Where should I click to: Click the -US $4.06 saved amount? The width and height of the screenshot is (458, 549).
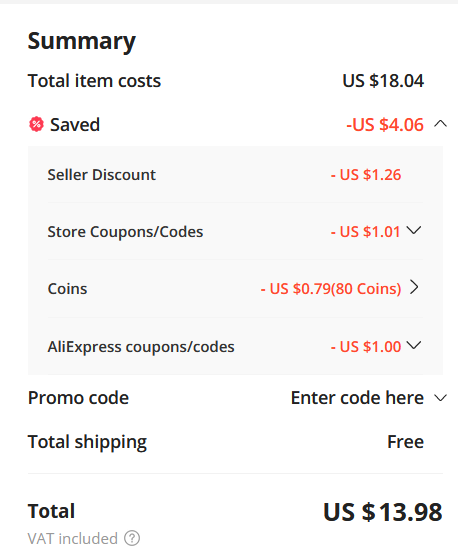(385, 125)
